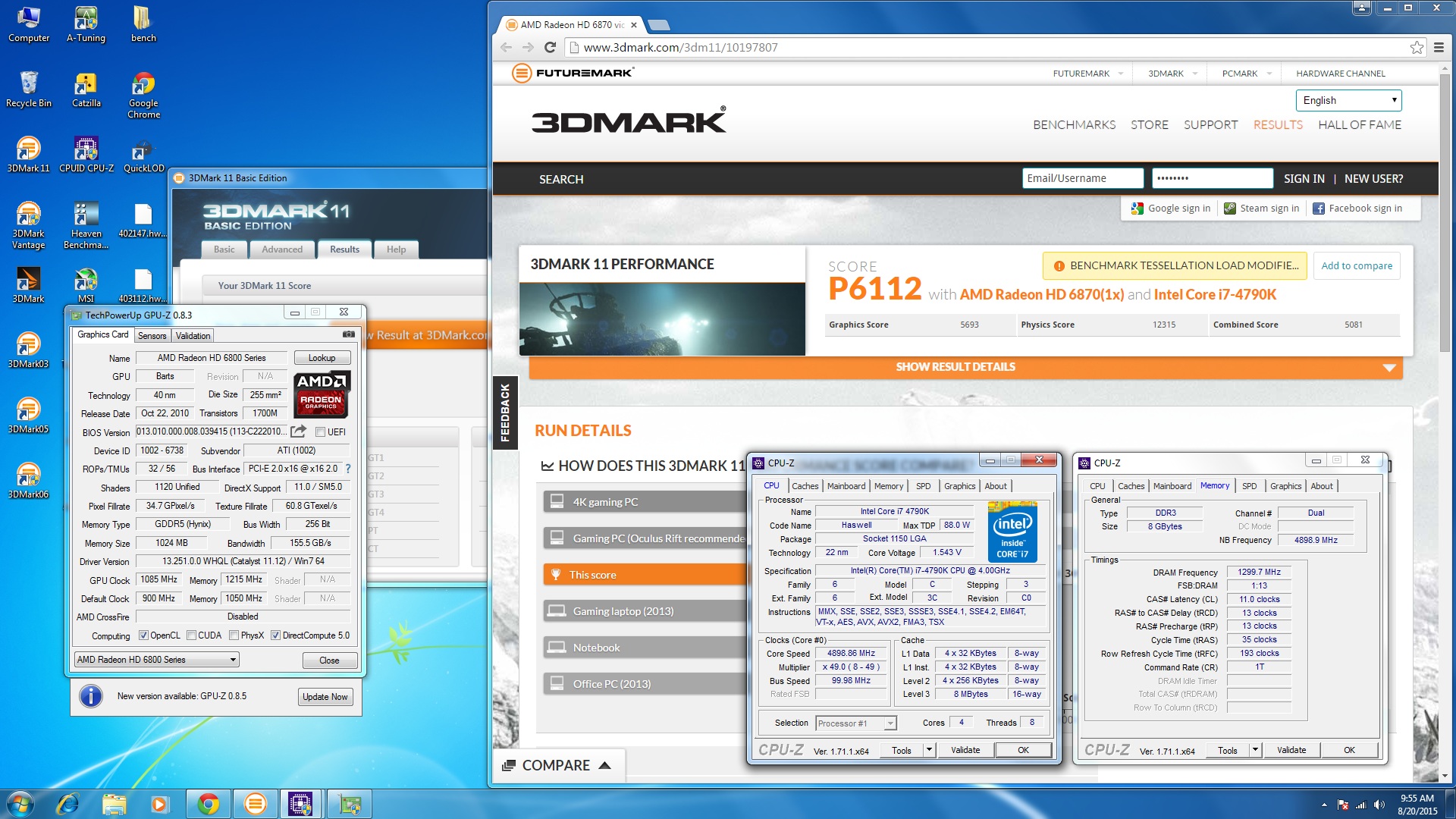Click Validate in CPU-Z CPU window
Image resolution: width=1456 pixels, height=819 pixels.
[965, 750]
